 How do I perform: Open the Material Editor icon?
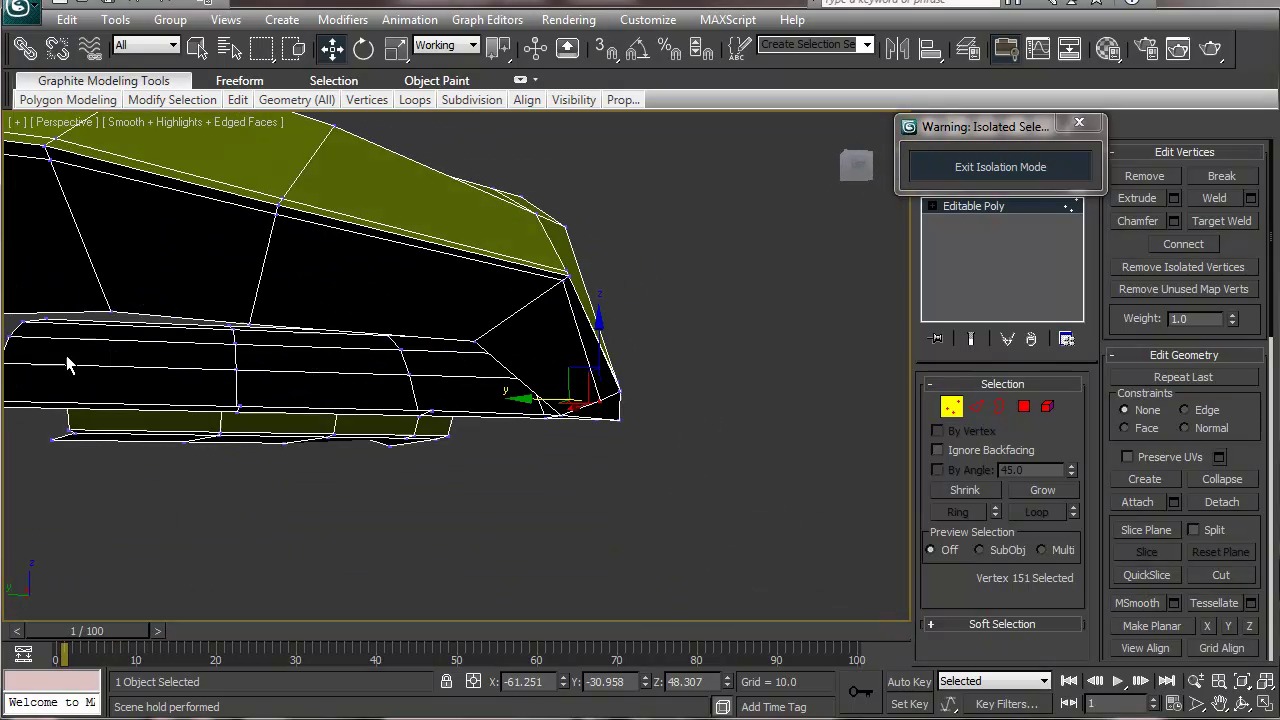point(1108,47)
